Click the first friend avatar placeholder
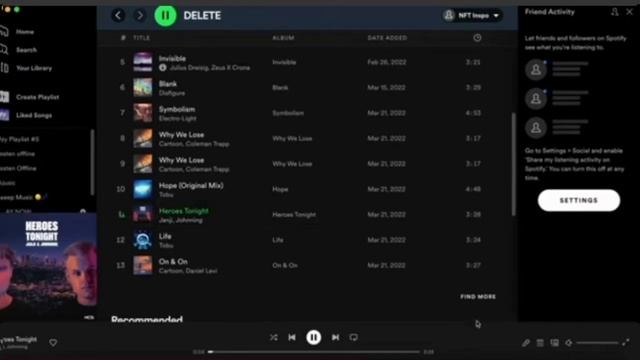Screen dimensions: 640x360 (x=536, y=69)
